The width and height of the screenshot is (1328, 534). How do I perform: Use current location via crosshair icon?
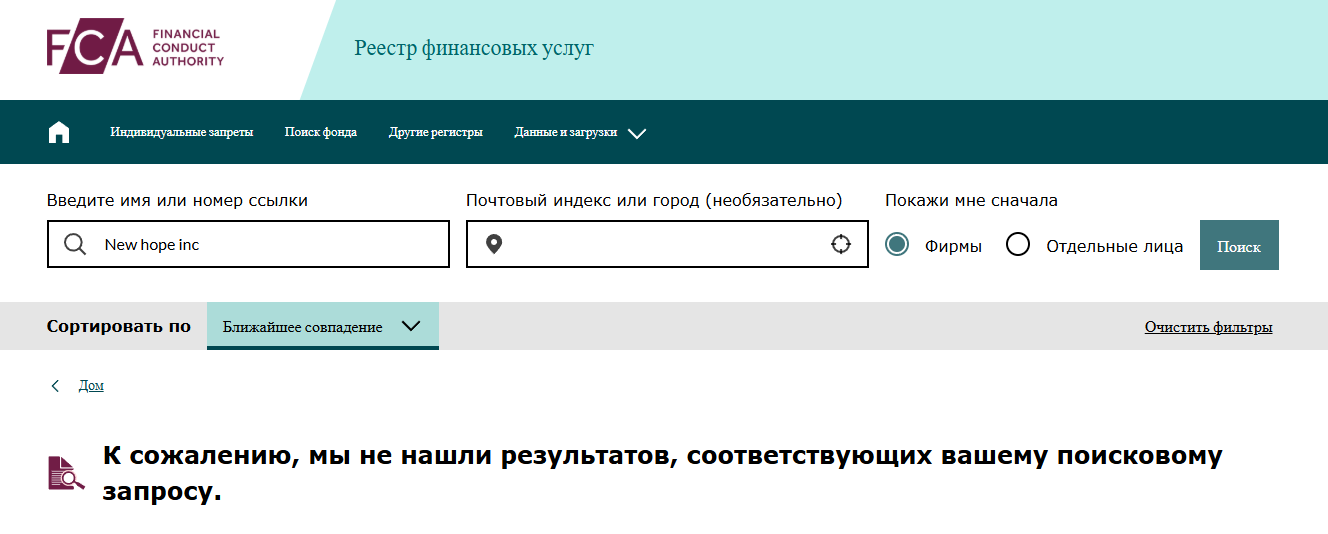click(841, 245)
